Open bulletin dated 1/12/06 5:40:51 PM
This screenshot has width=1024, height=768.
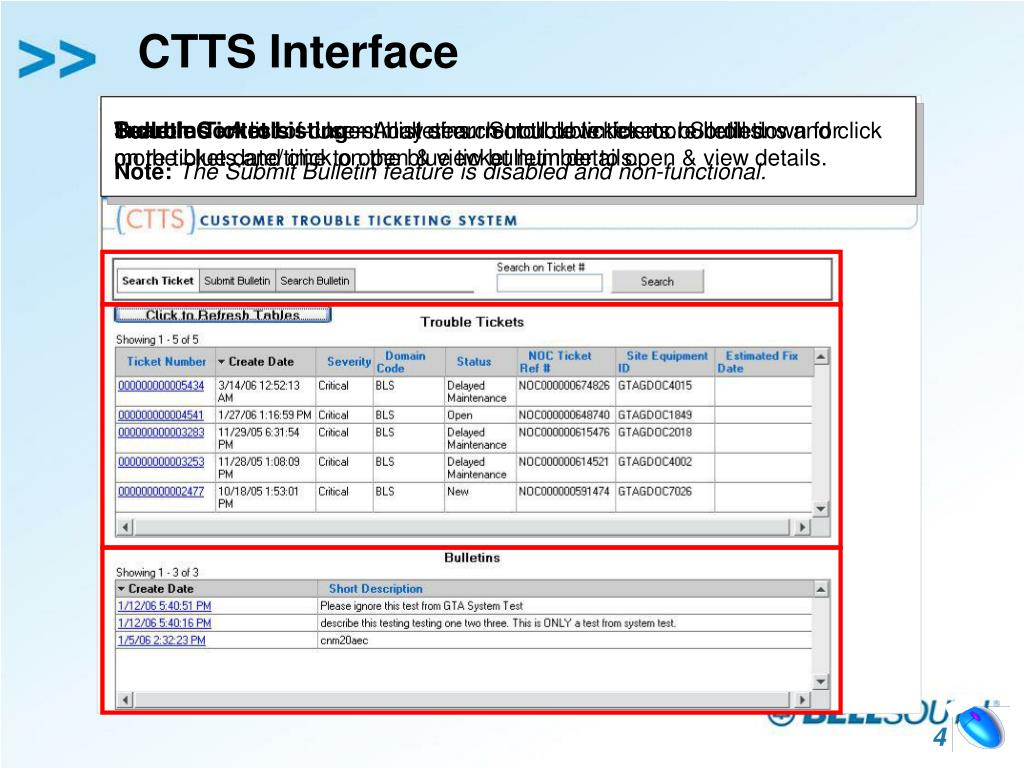(x=165, y=606)
